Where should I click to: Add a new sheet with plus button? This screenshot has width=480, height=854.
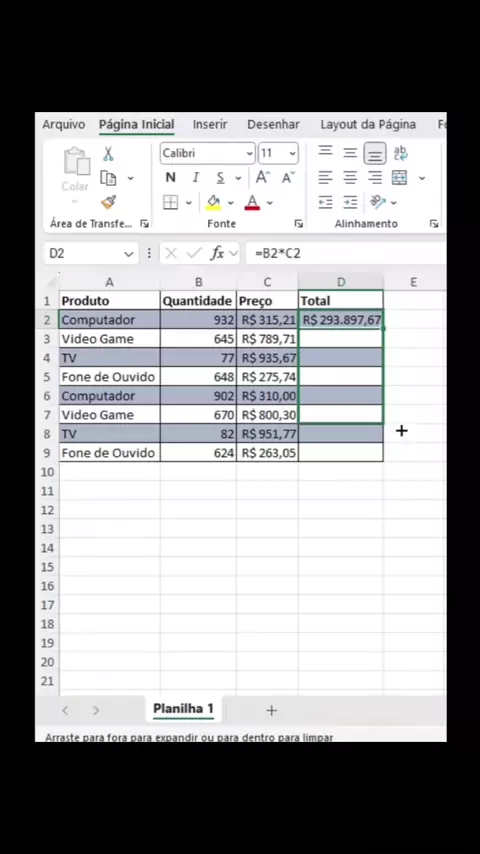pos(271,710)
